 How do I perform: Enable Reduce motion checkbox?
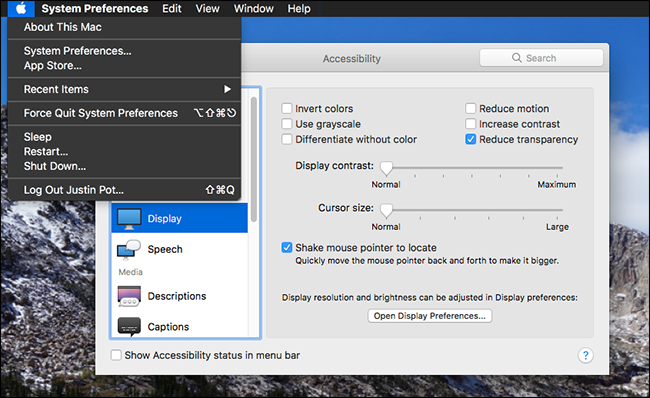(471, 109)
